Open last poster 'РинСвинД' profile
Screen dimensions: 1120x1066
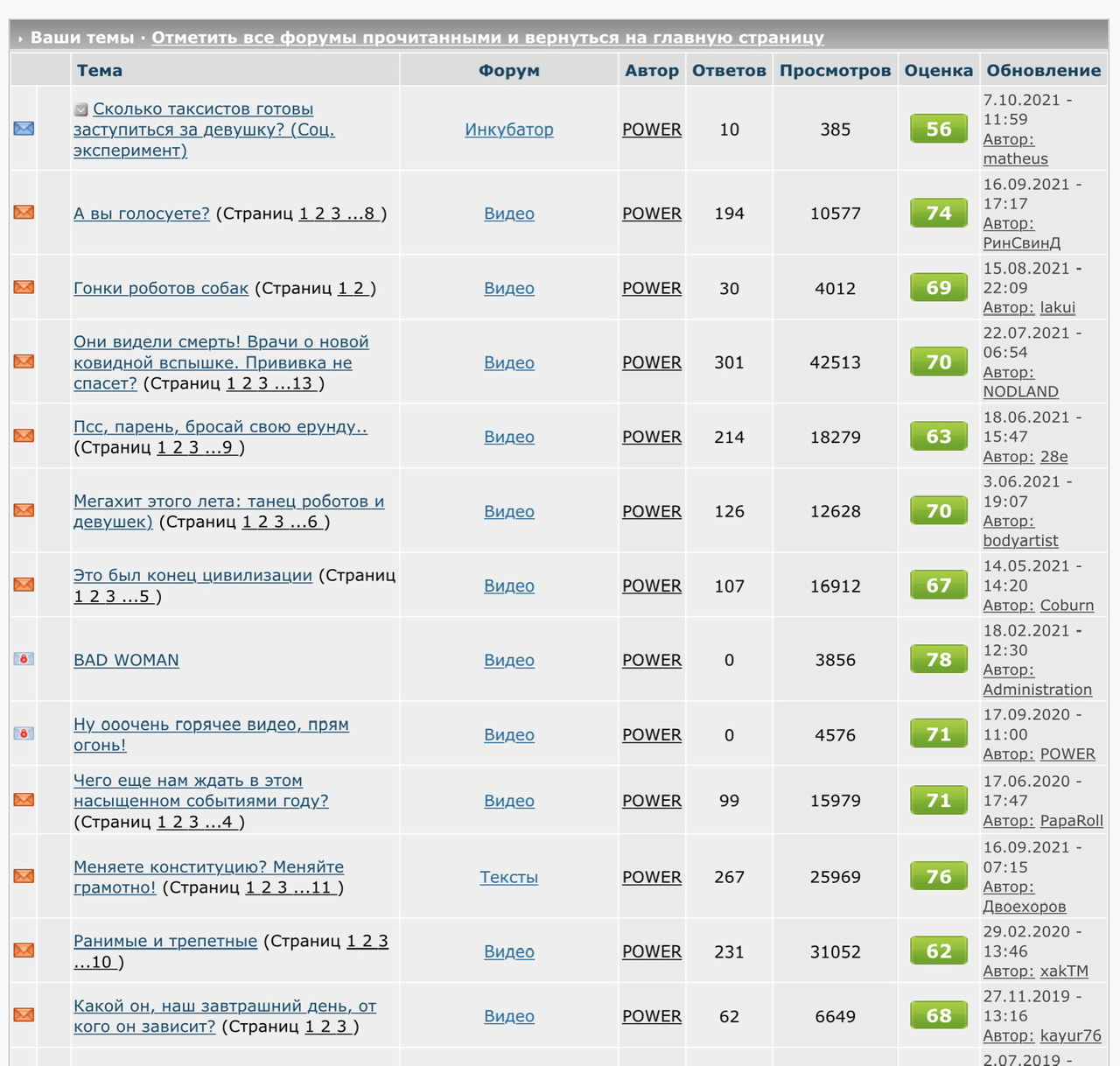[1021, 243]
